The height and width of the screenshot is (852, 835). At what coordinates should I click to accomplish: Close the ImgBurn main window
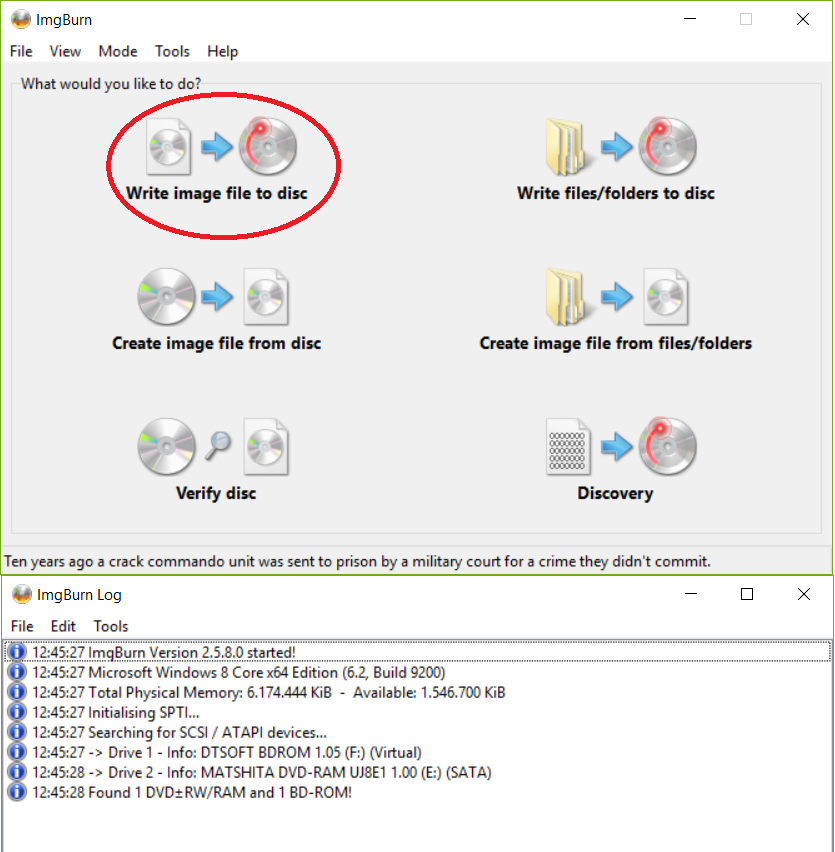803,19
